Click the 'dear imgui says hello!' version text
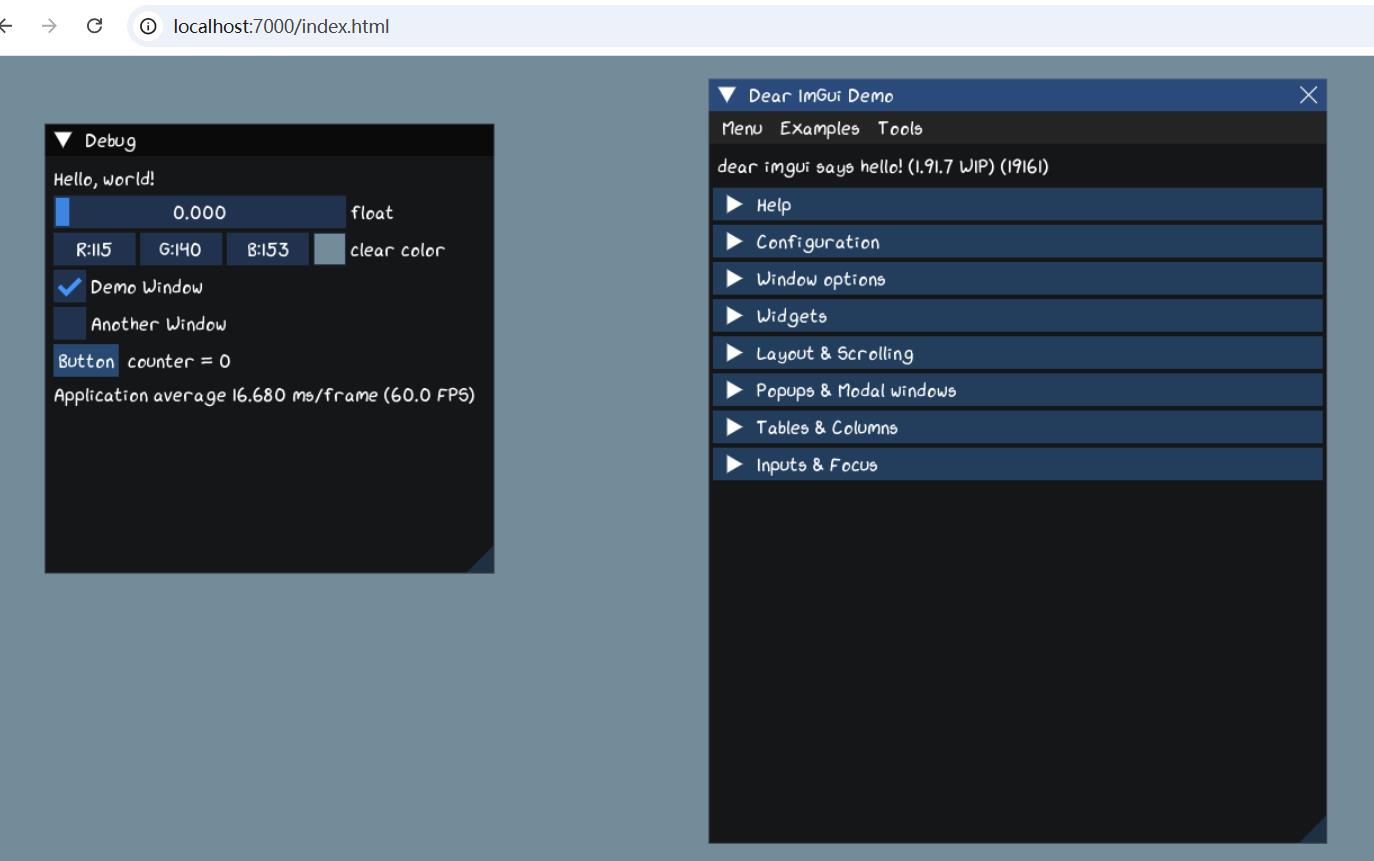The height and width of the screenshot is (861, 1374). (x=883, y=166)
